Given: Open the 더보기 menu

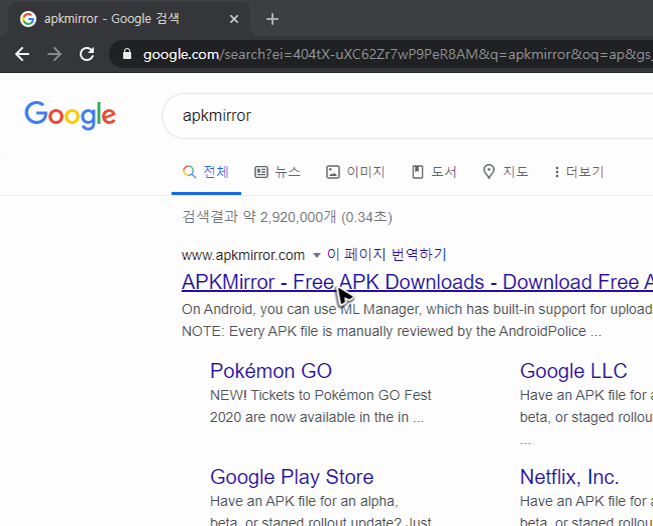Looking at the screenshot, I should point(579,172).
